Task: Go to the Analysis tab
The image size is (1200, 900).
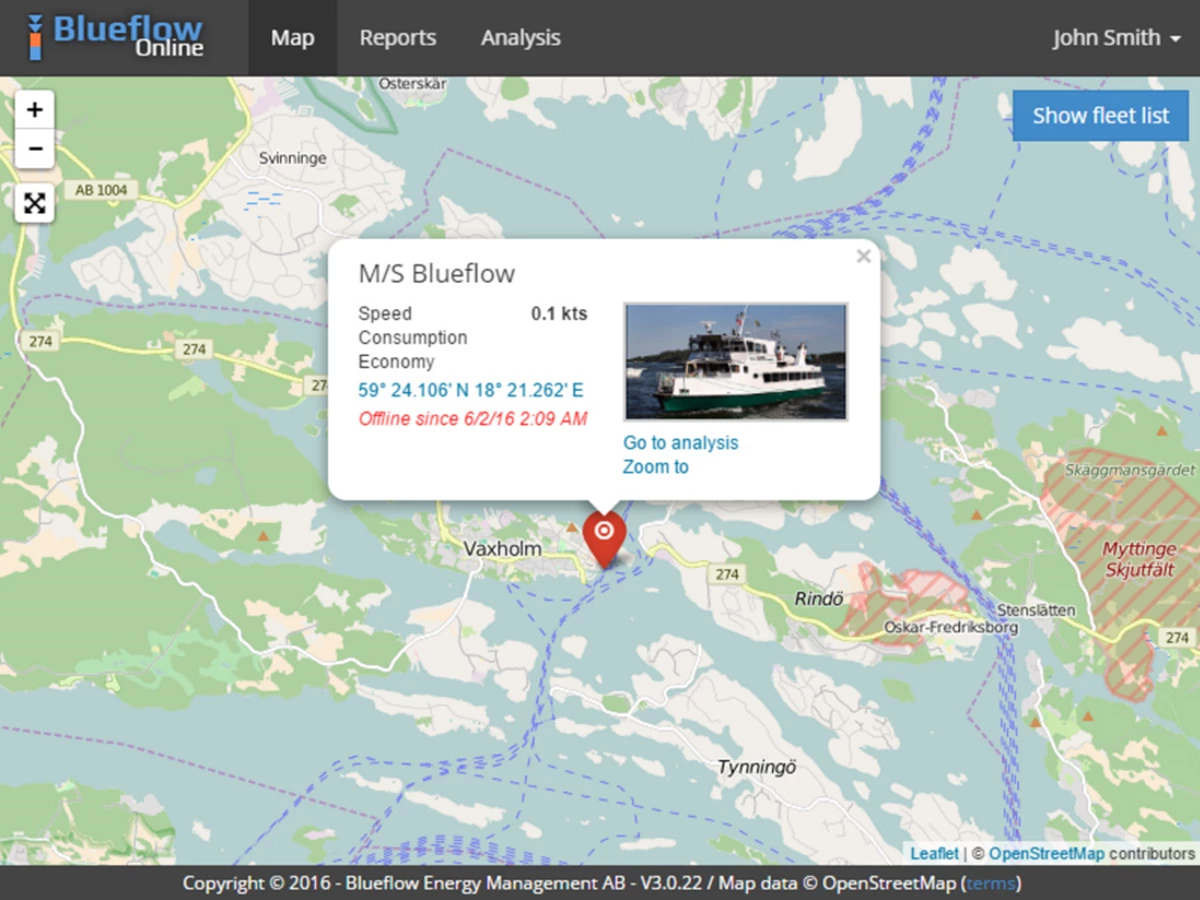Action: click(520, 38)
